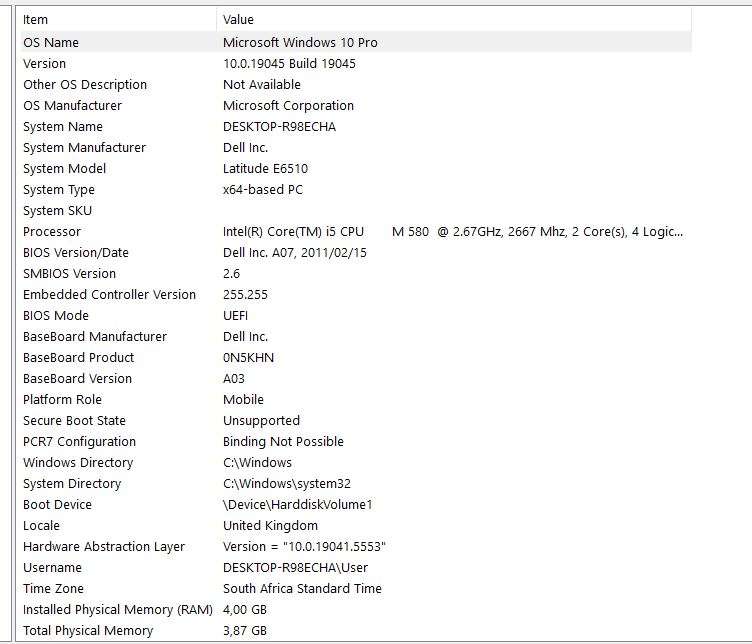Image resolution: width=752 pixels, height=644 pixels.
Task: Select the Username row label
Action: click(52, 568)
